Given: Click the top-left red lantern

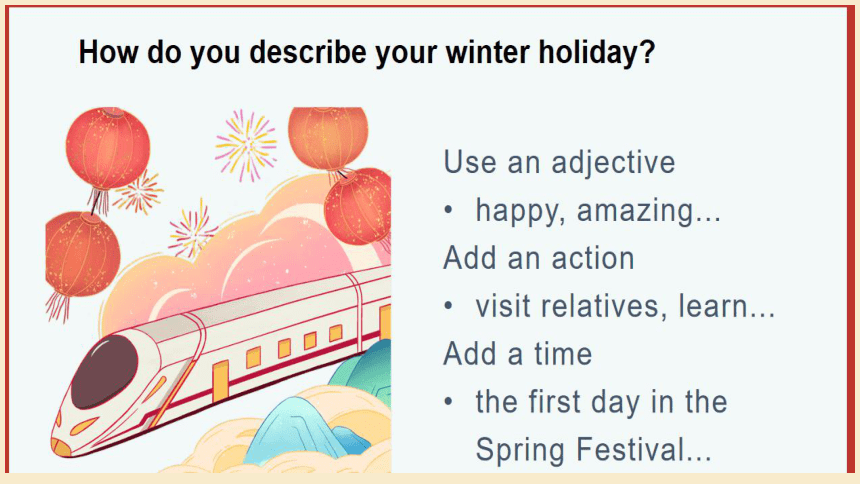Looking at the screenshot, I should (x=108, y=148).
